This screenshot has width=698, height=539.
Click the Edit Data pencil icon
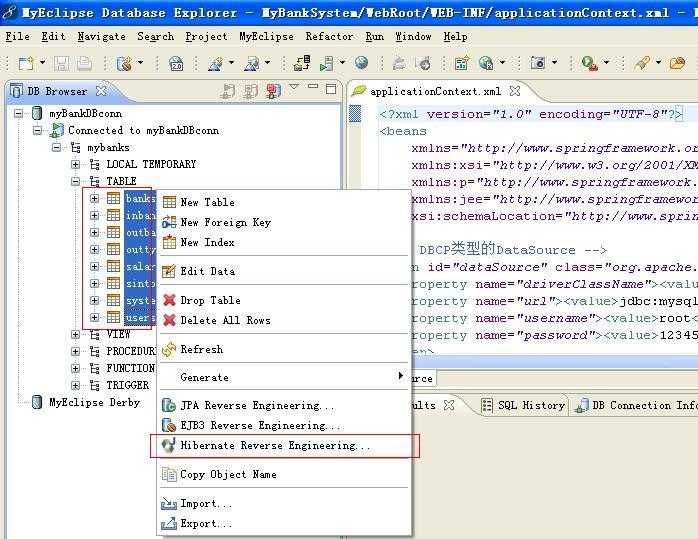click(x=169, y=271)
